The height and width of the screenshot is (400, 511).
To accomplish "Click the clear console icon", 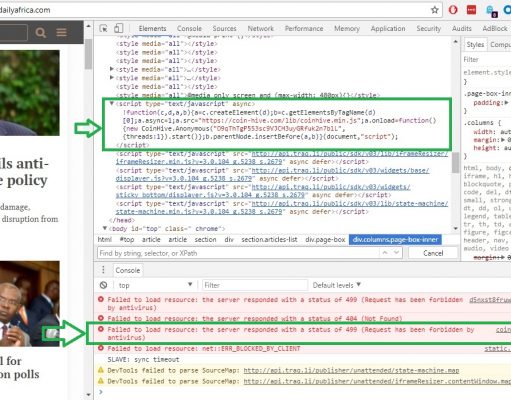I will tap(103, 285).
